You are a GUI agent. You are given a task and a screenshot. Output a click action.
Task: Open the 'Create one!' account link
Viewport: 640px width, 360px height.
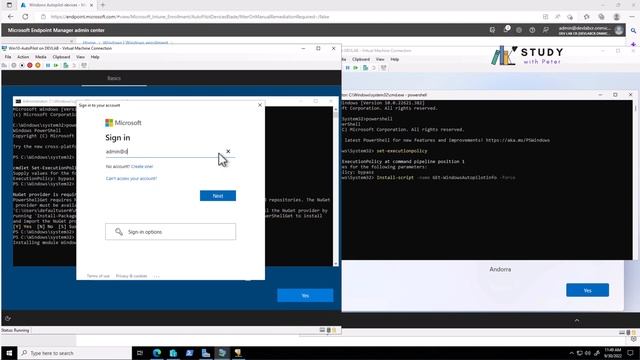click(142, 167)
